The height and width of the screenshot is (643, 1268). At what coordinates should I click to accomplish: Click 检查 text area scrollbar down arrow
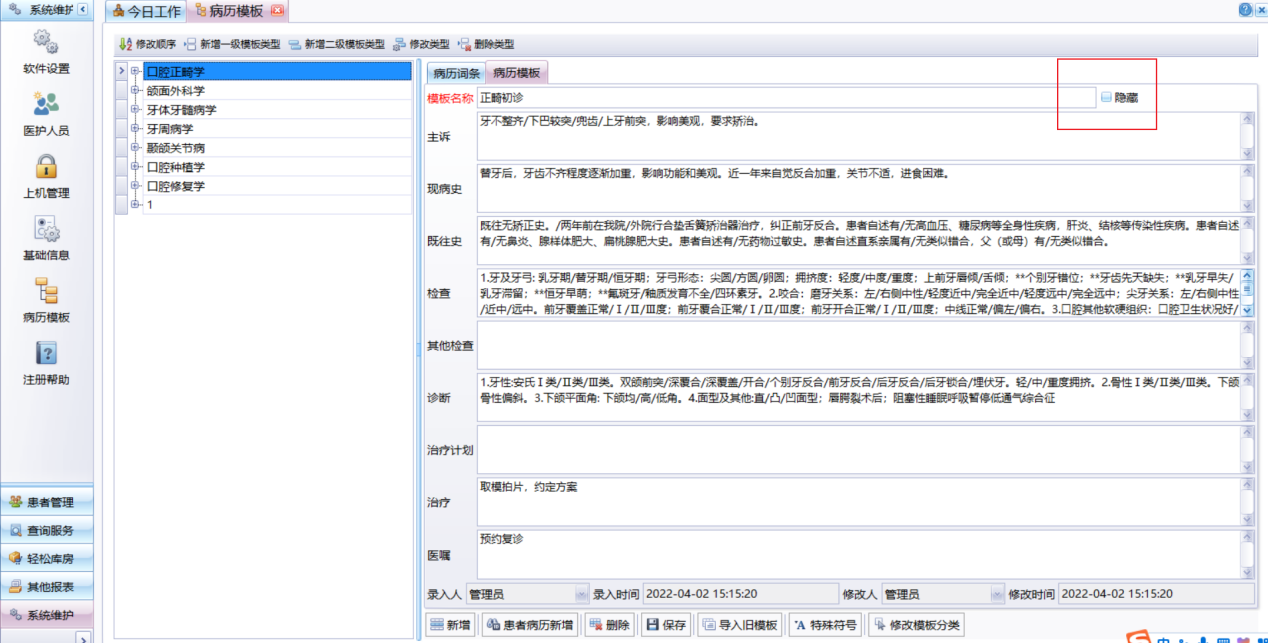[1247, 311]
